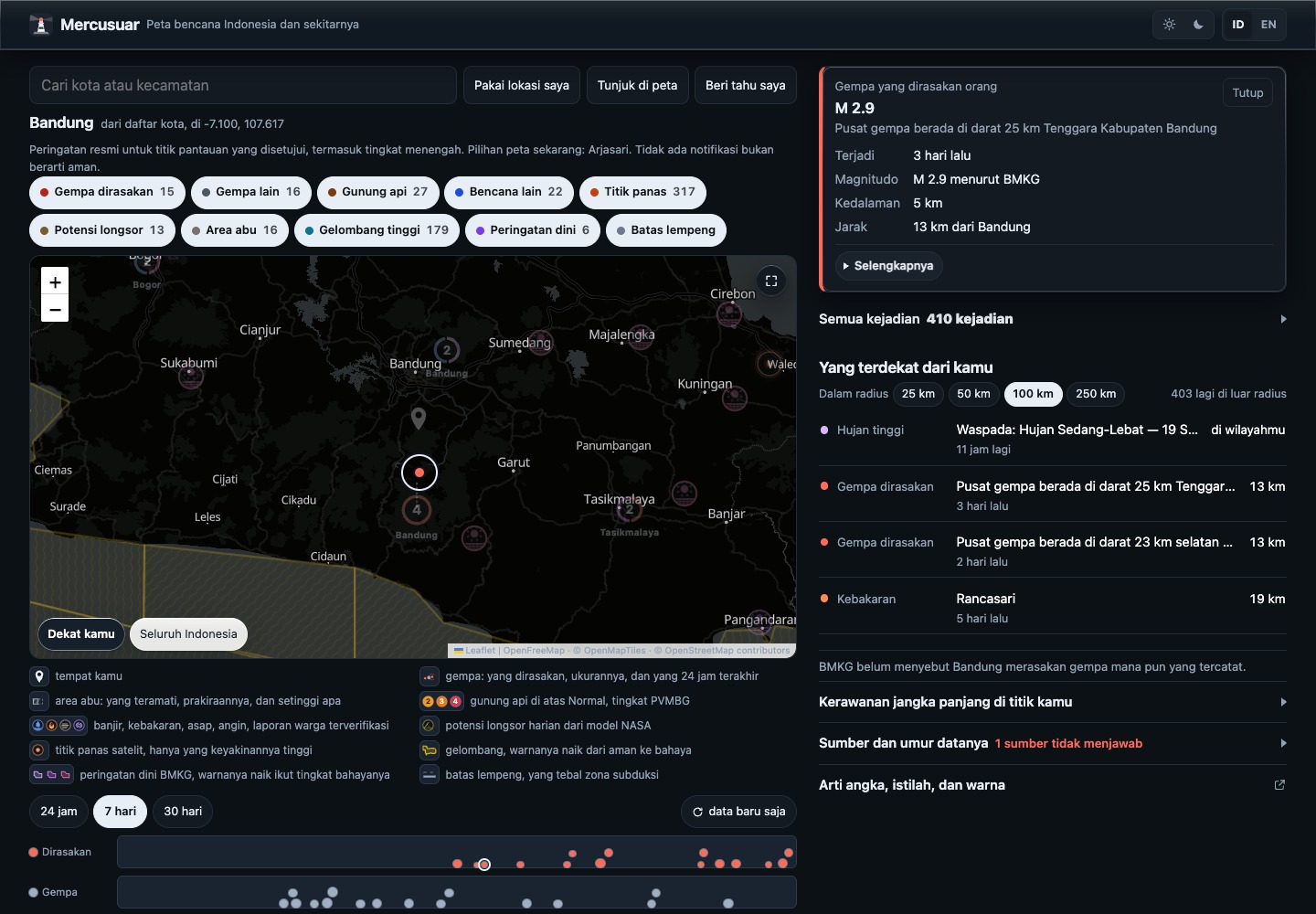This screenshot has width=1316, height=914.
Task: Toggle the Titik panas filter
Action: (642, 192)
